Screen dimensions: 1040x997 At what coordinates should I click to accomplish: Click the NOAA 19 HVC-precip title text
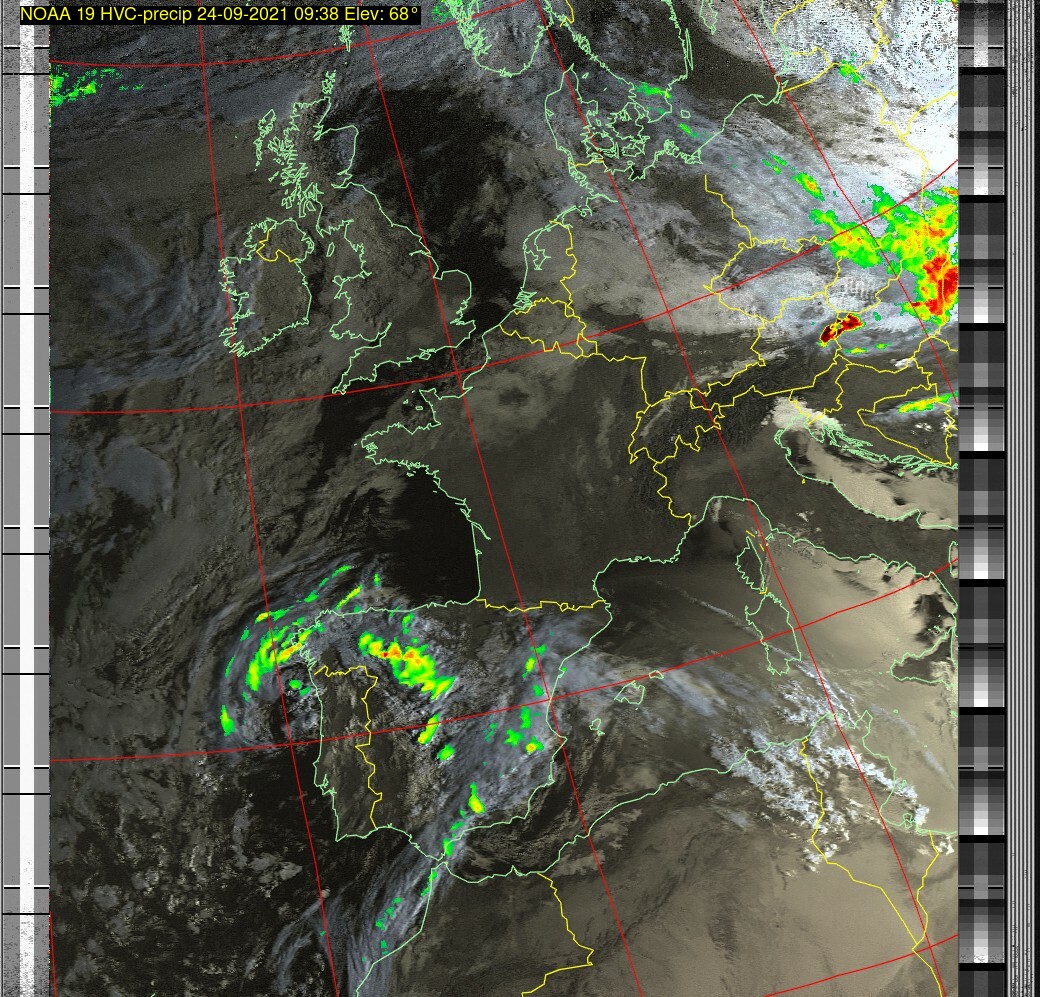pyautogui.click(x=130, y=14)
